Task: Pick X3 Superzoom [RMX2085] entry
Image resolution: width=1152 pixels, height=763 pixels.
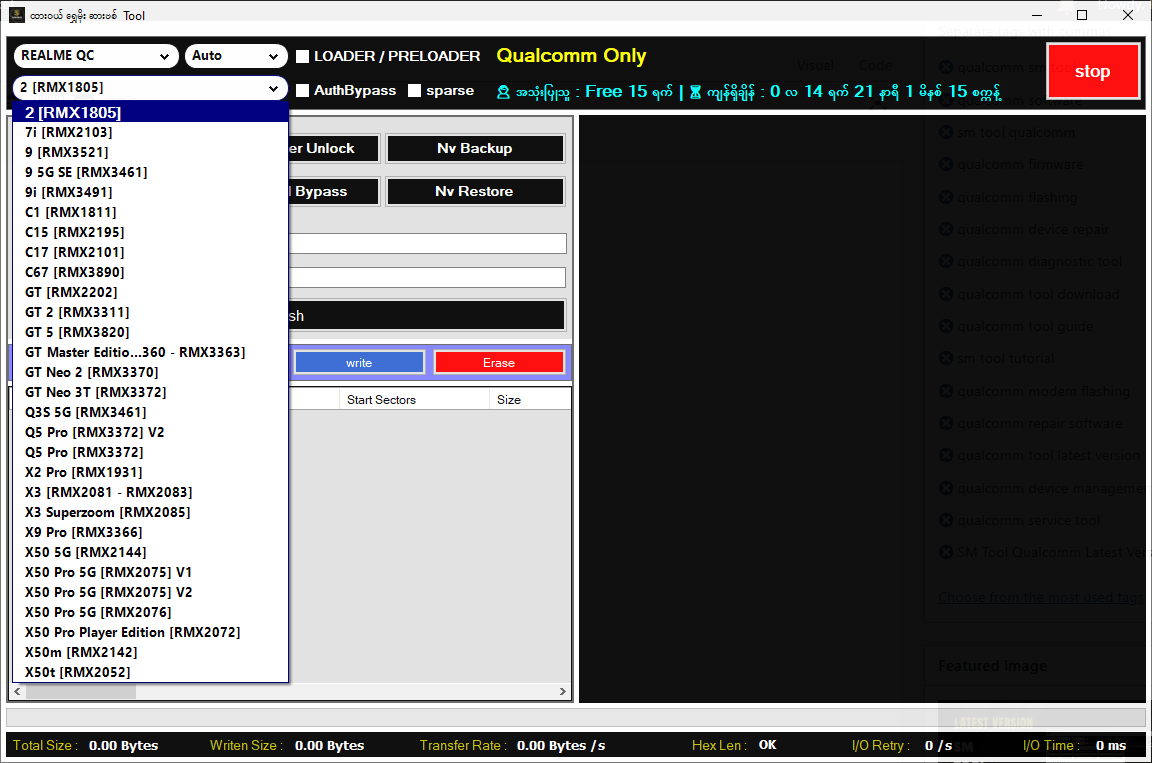Action: [x=107, y=512]
